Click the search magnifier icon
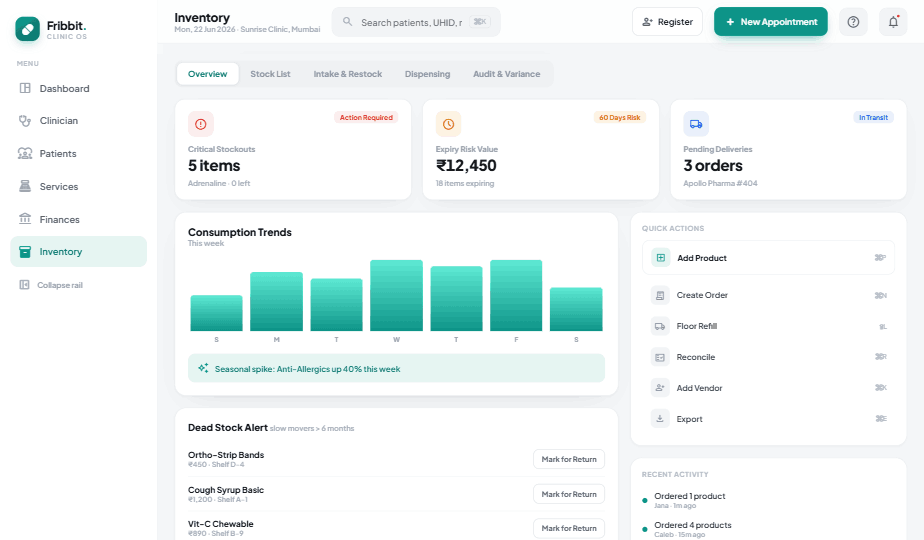The image size is (924, 540). 348,22
